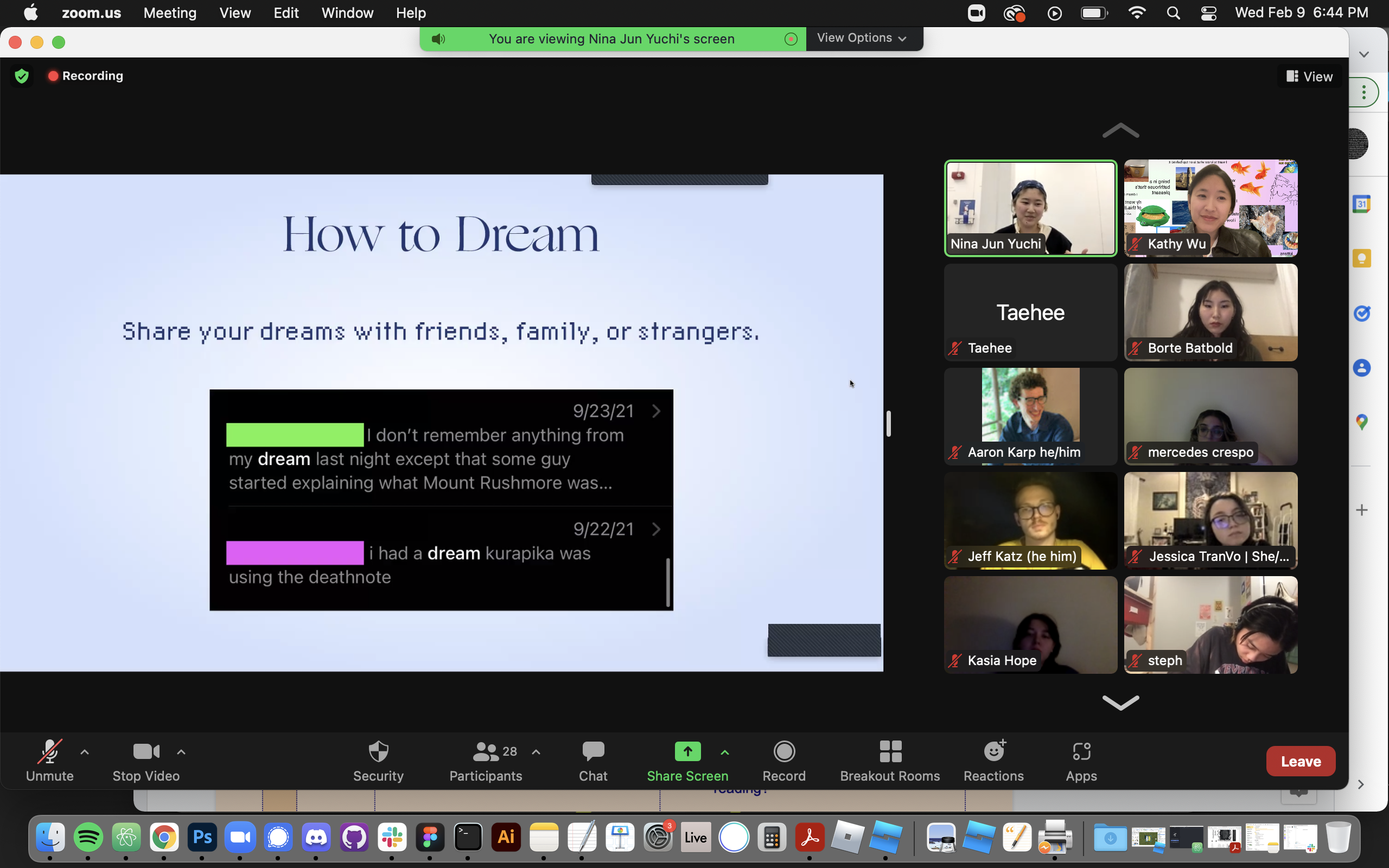Image resolution: width=1389 pixels, height=868 pixels.
Task: Open Breakout Rooms
Action: pyautogui.click(x=890, y=761)
